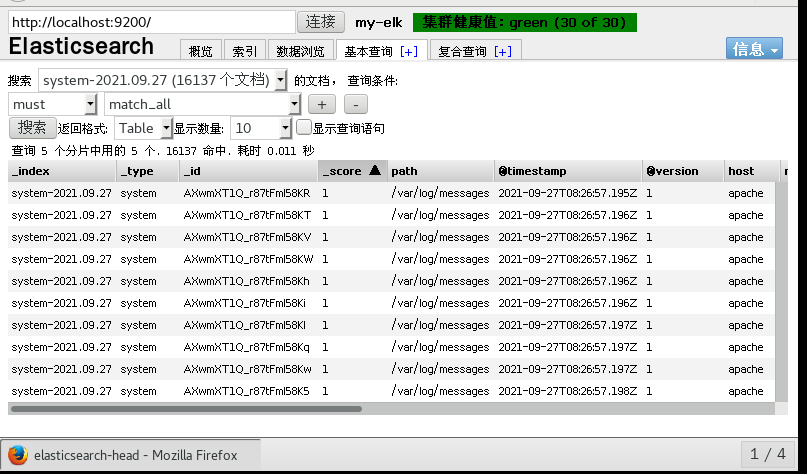Click timestamp 2021-09-27T08:26:57.198Z
This screenshot has width=807, height=474.
(x=567, y=391)
